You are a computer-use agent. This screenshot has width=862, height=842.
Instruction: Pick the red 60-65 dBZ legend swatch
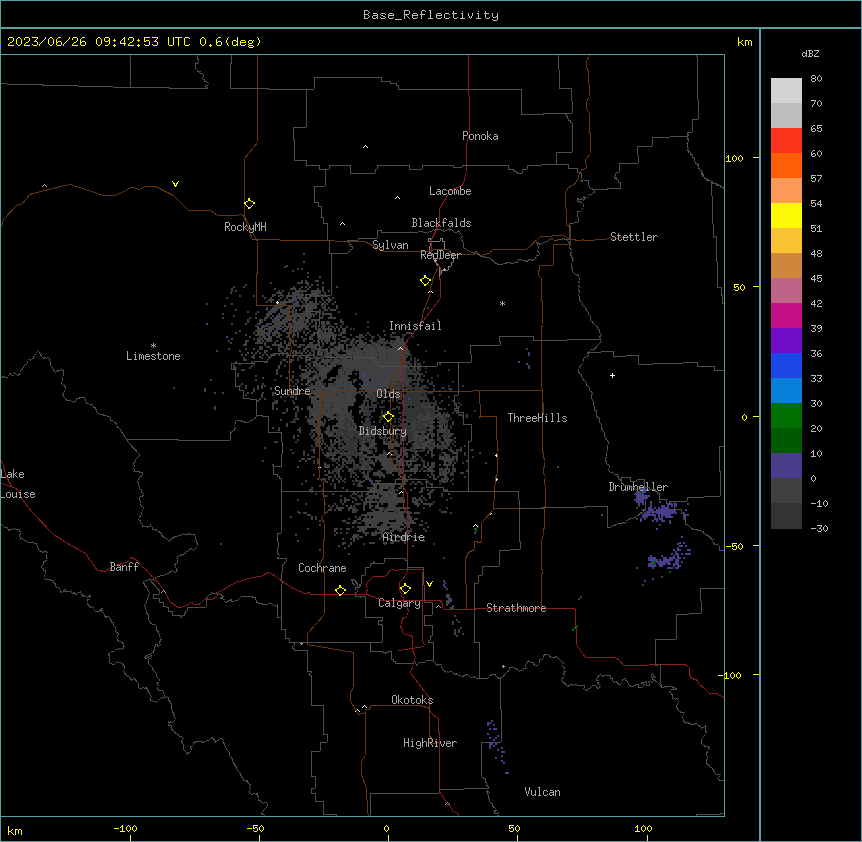click(x=786, y=140)
